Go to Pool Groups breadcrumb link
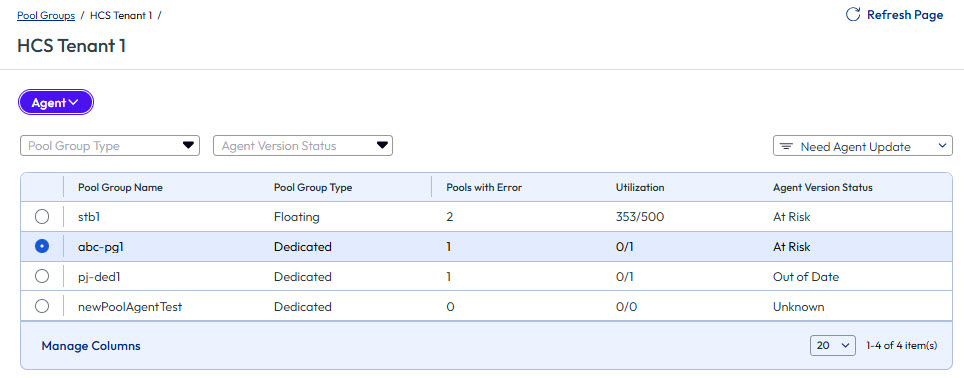This screenshot has width=964, height=378. (x=46, y=15)
